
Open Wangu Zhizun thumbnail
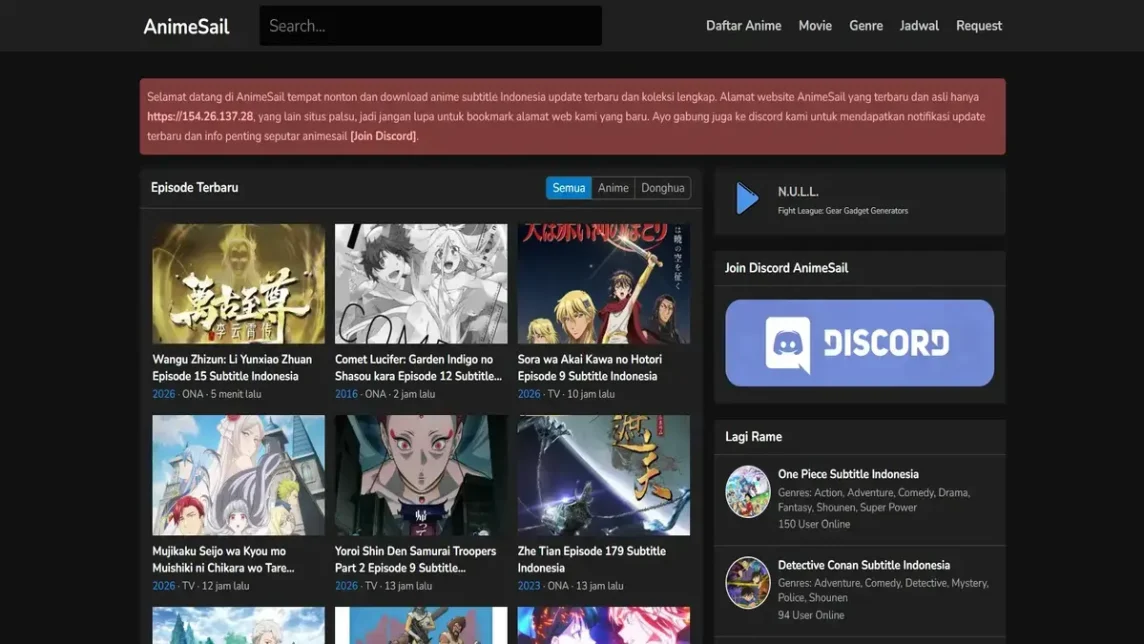tap(239, 284)
